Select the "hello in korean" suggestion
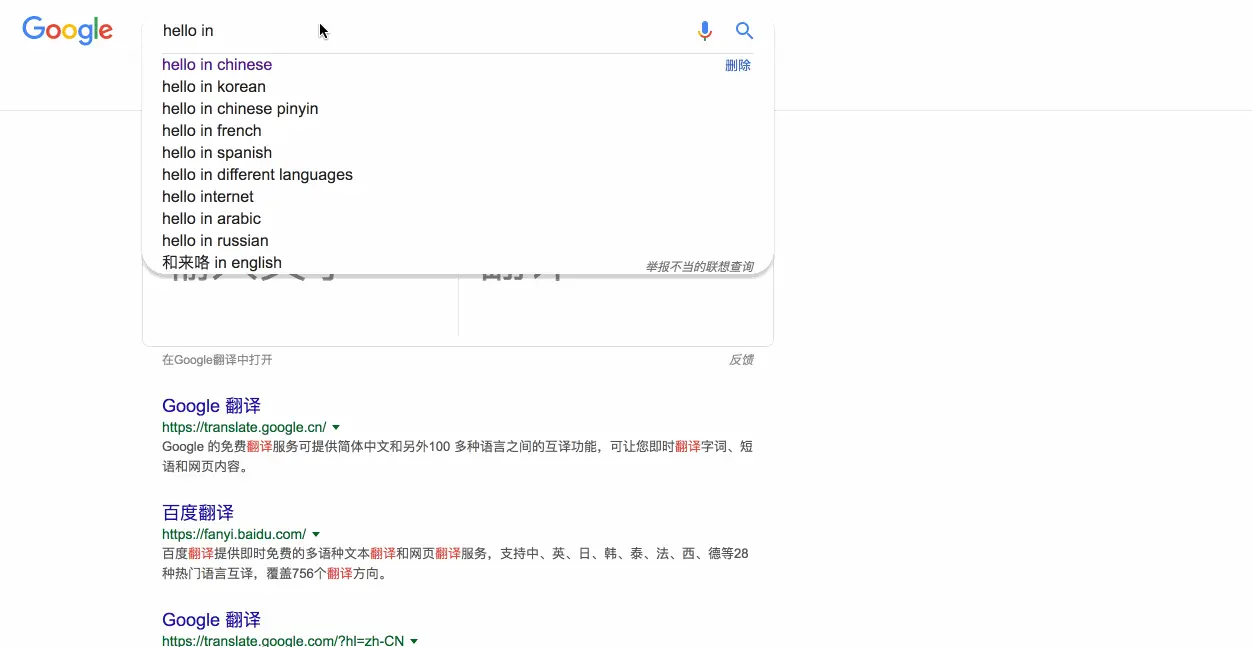Screen dimensions: 1252x647 214,87
